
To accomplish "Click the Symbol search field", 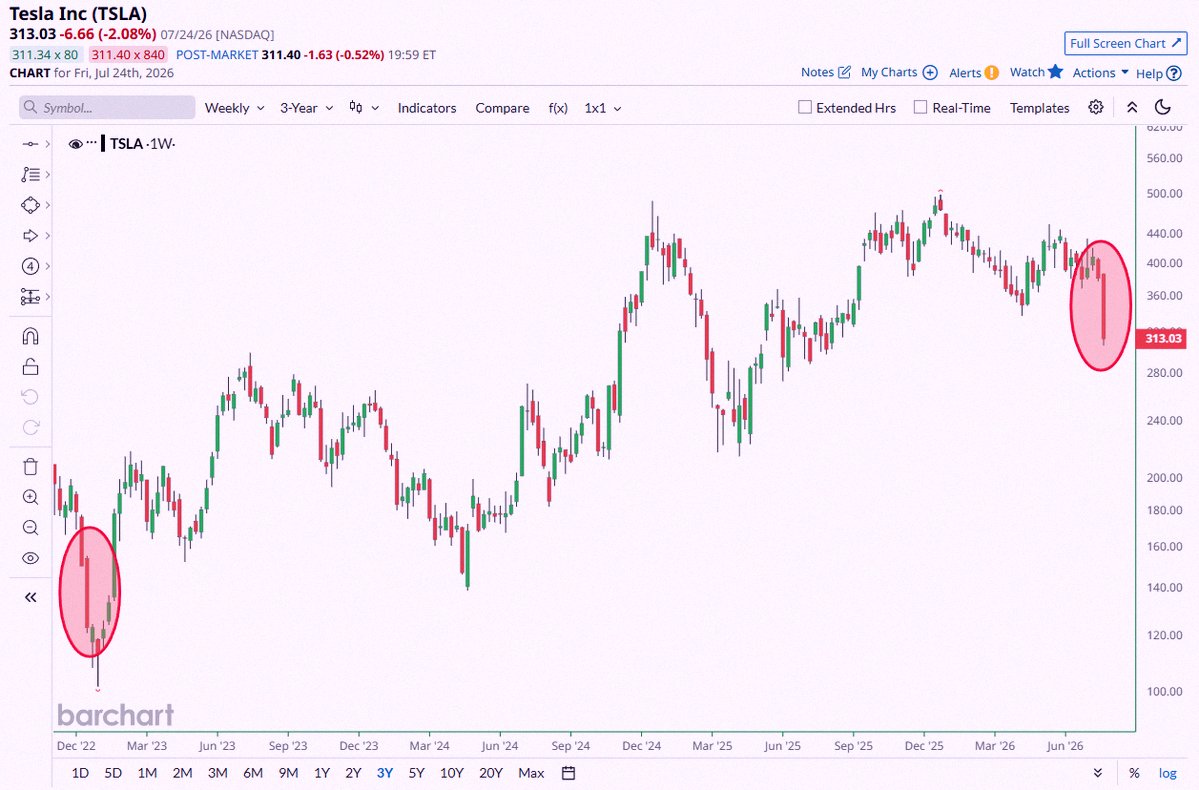I will point(107,108).
